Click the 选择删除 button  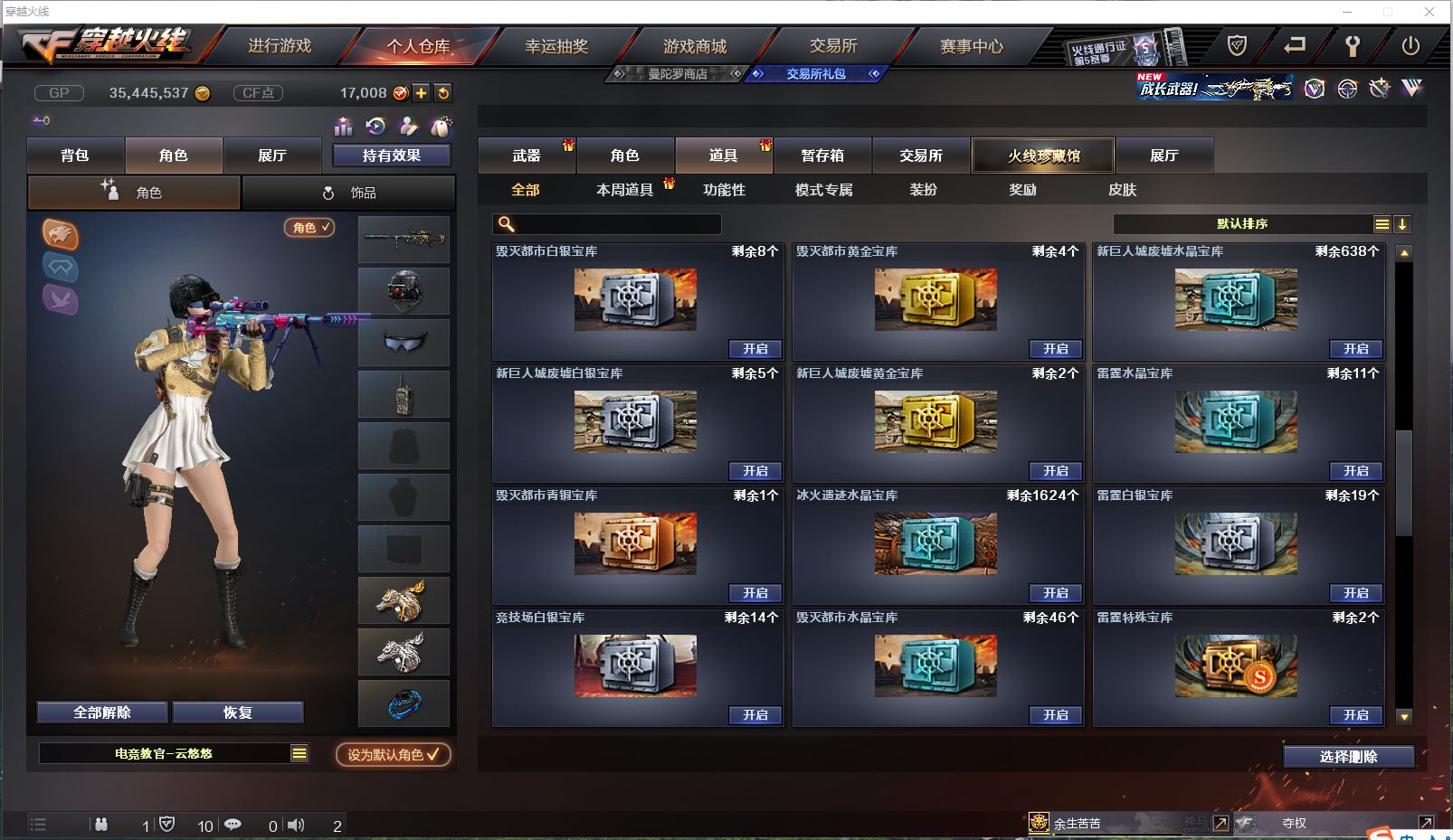[1349, 757]
